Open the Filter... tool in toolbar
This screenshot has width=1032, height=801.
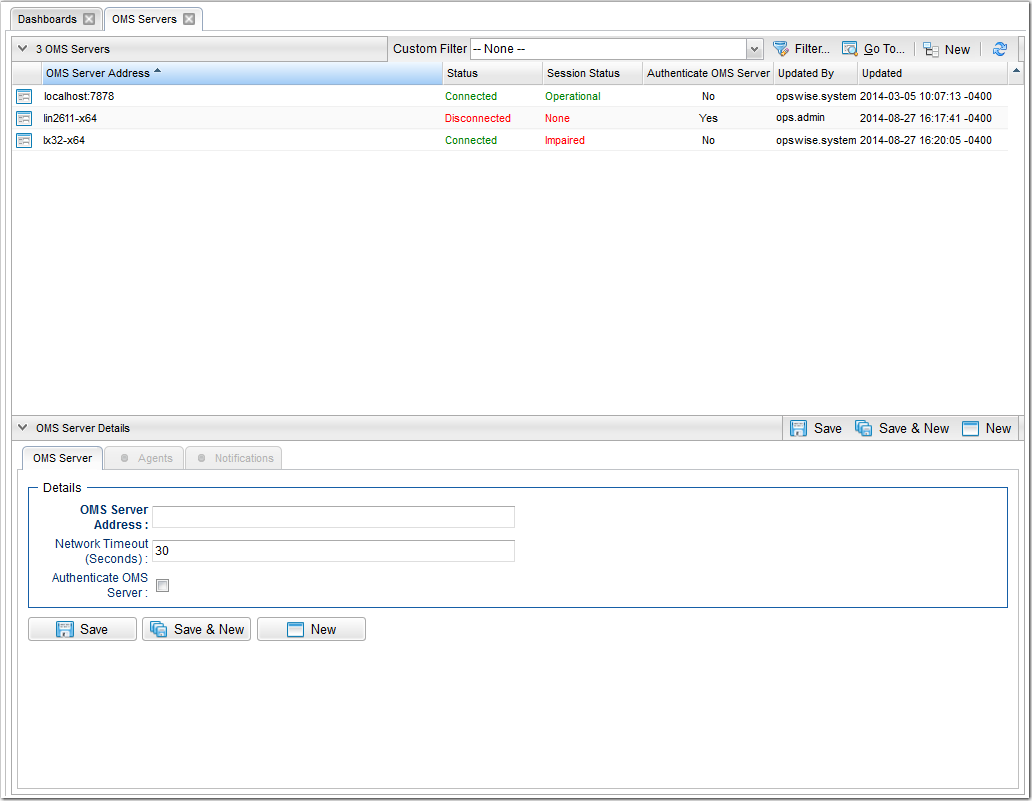[x=801, y=49]
